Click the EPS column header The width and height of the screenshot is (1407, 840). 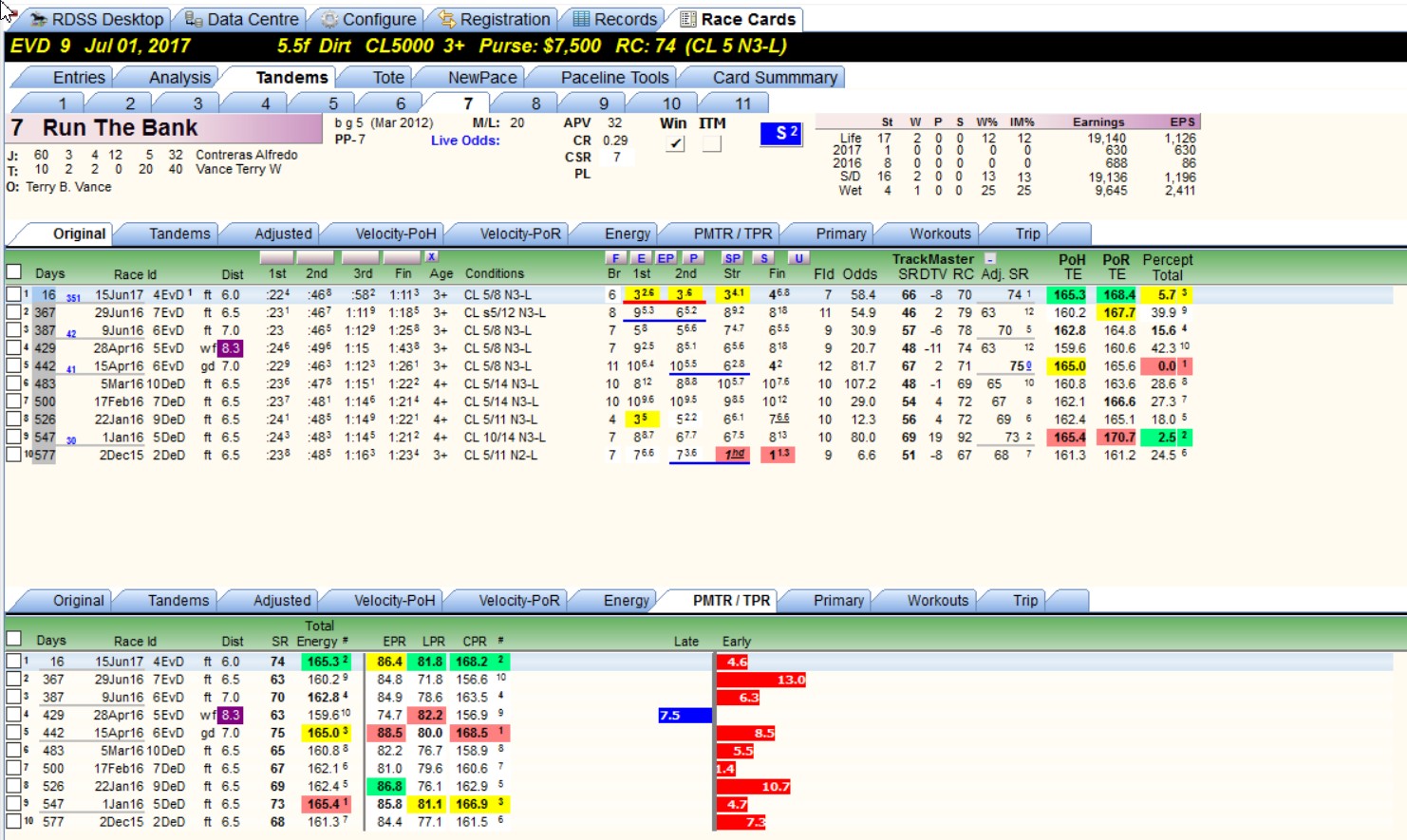tap(1182, 121)
